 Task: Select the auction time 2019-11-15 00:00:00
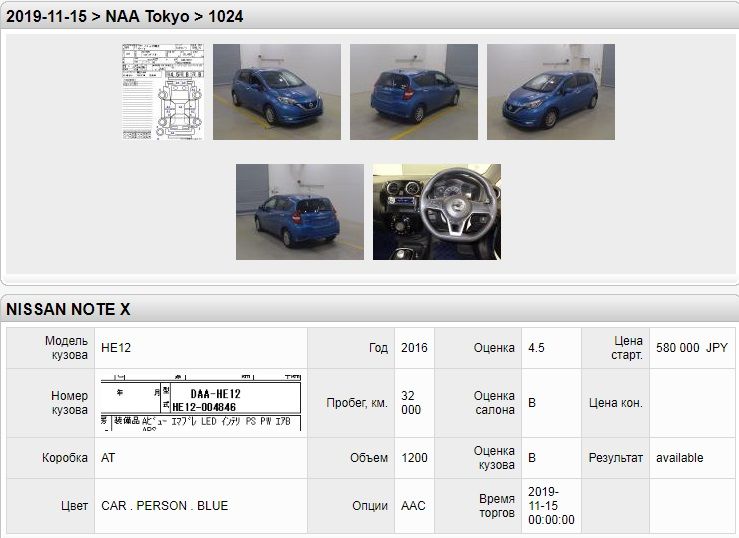[x=551, y=505]
